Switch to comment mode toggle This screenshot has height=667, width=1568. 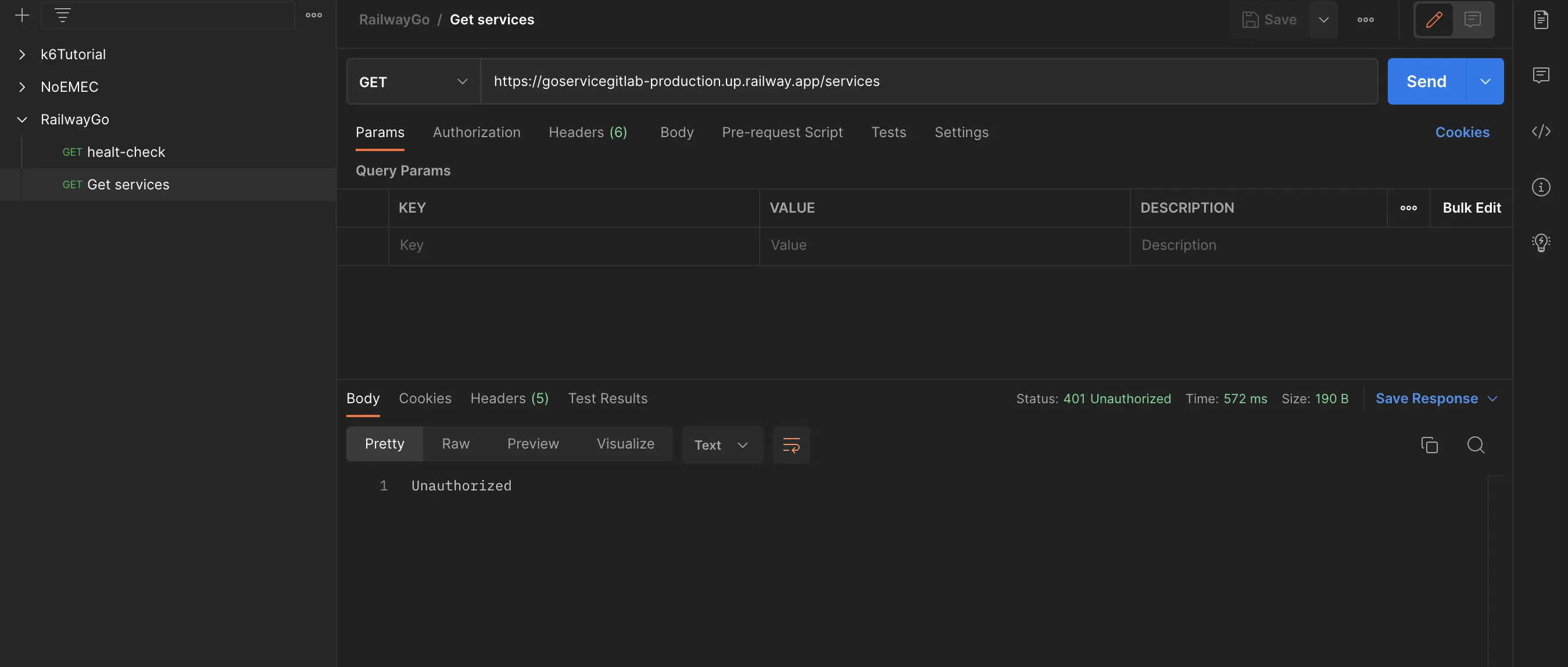click(1473, 20)
